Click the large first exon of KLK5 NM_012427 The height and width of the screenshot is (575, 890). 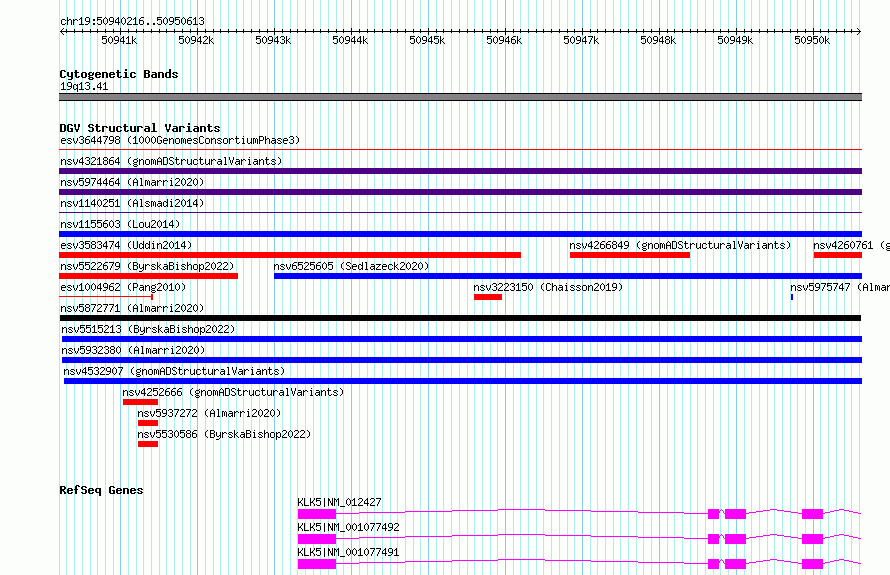coord(317,514)
